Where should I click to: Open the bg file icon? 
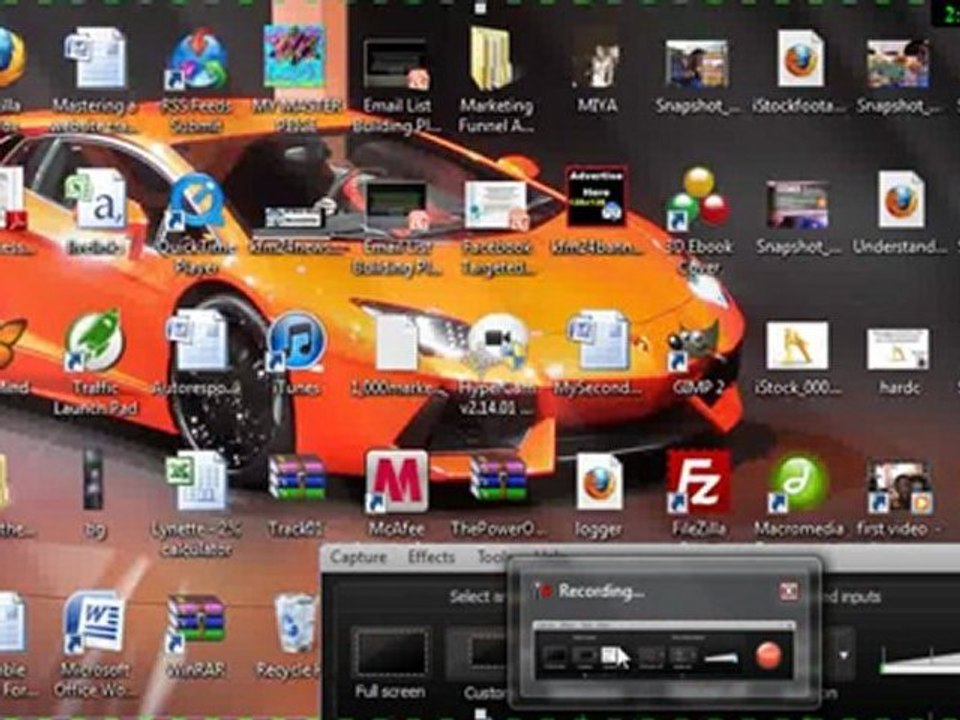tap(93, 479)
